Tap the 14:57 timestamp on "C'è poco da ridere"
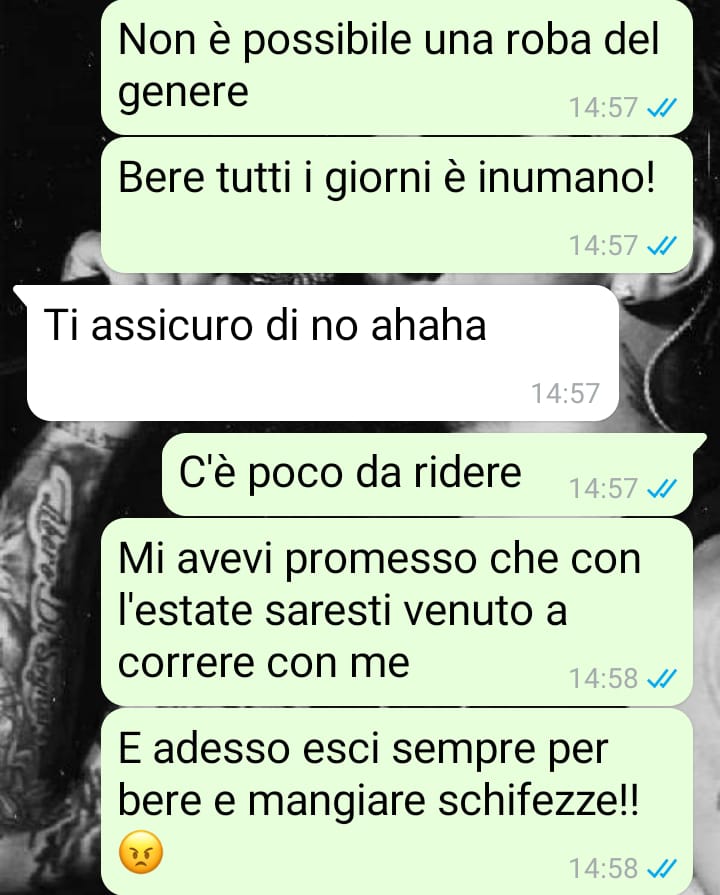720x895 pixels. (603, 488)
